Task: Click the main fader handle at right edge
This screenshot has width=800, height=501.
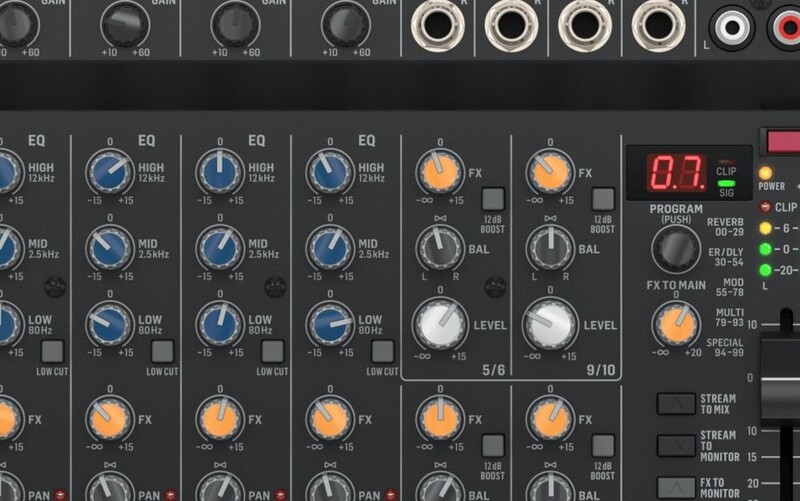Action: pyautogui.click(x=782, y=380)
